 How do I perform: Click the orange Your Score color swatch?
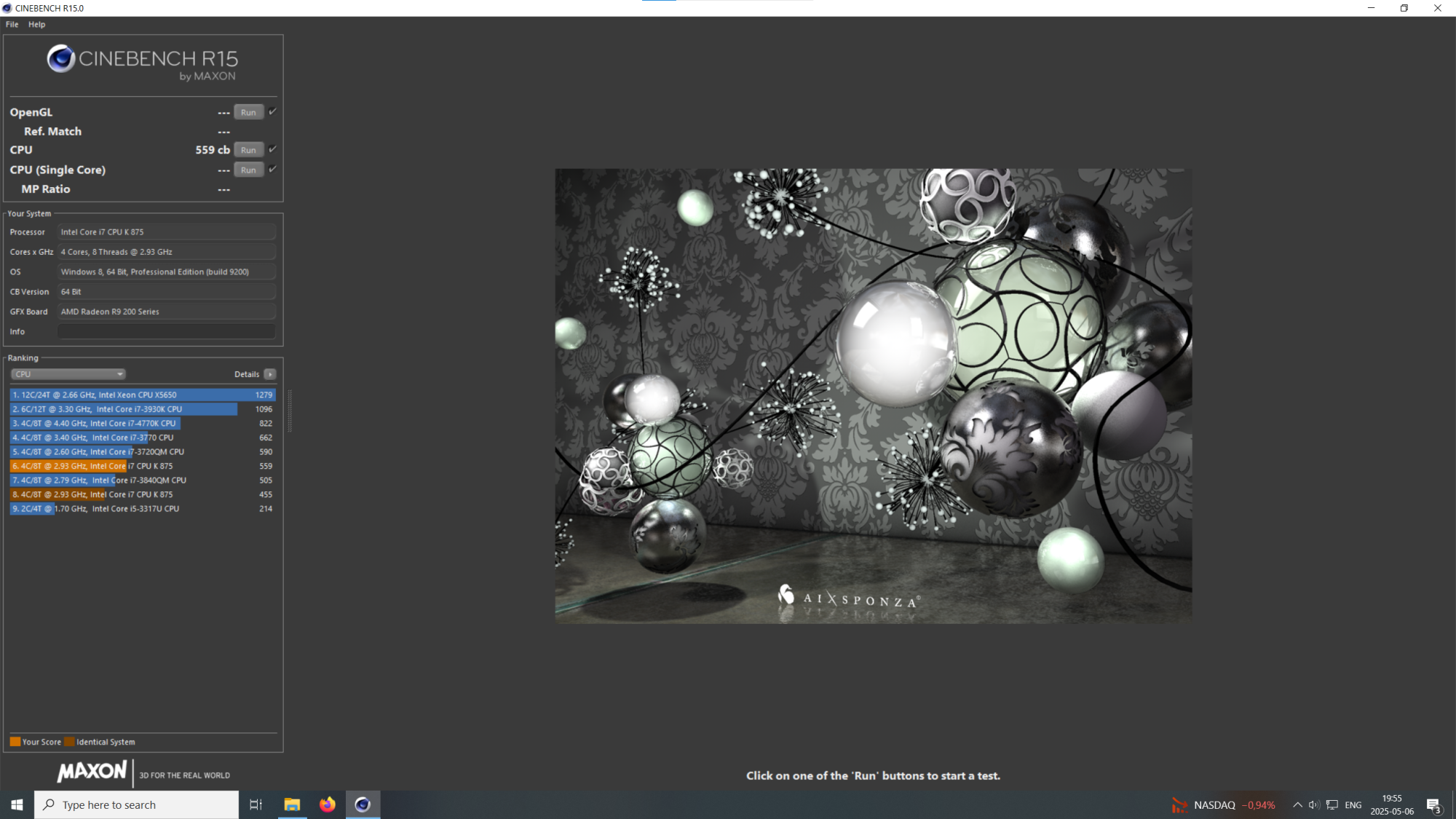point(15,742)
